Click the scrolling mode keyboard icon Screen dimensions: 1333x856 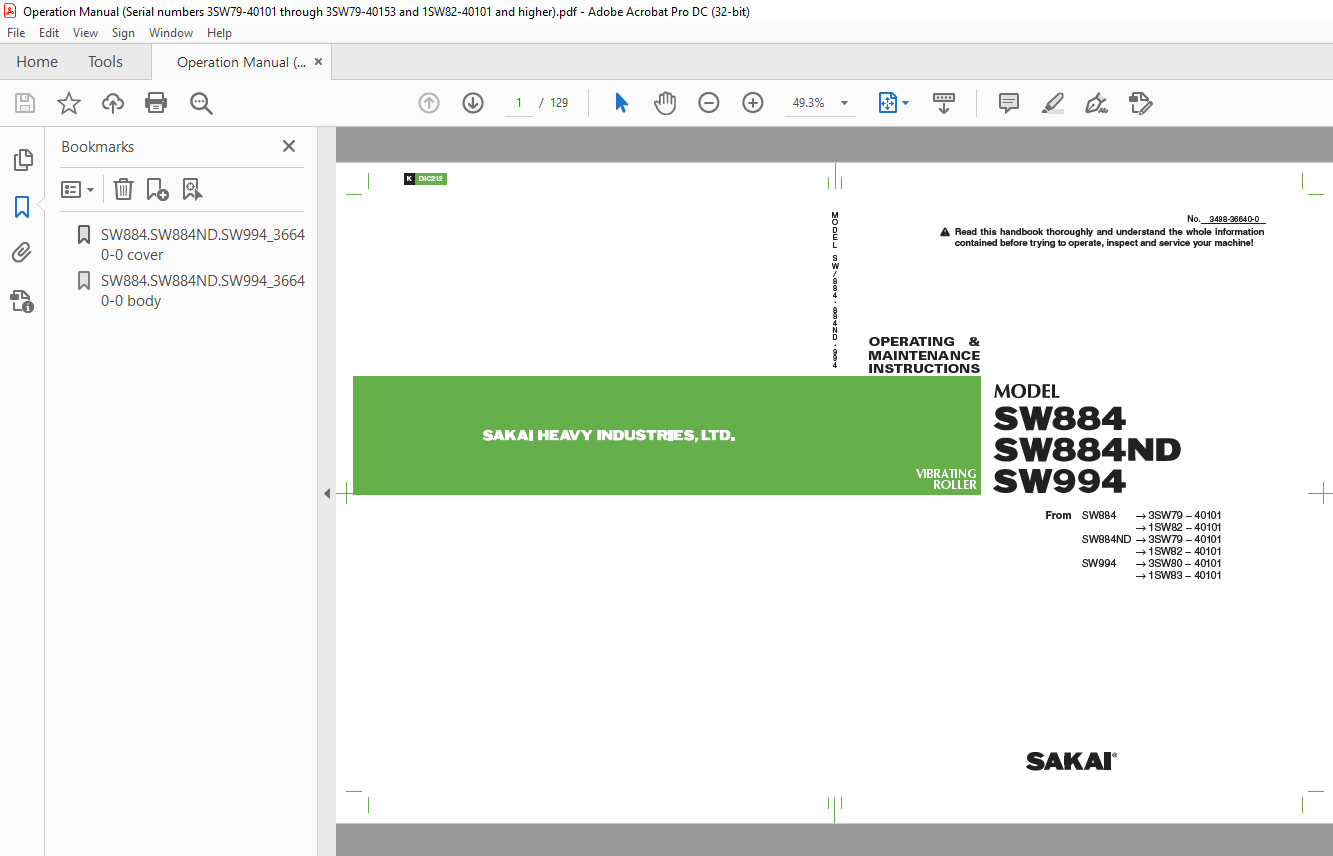pos(944,103)
